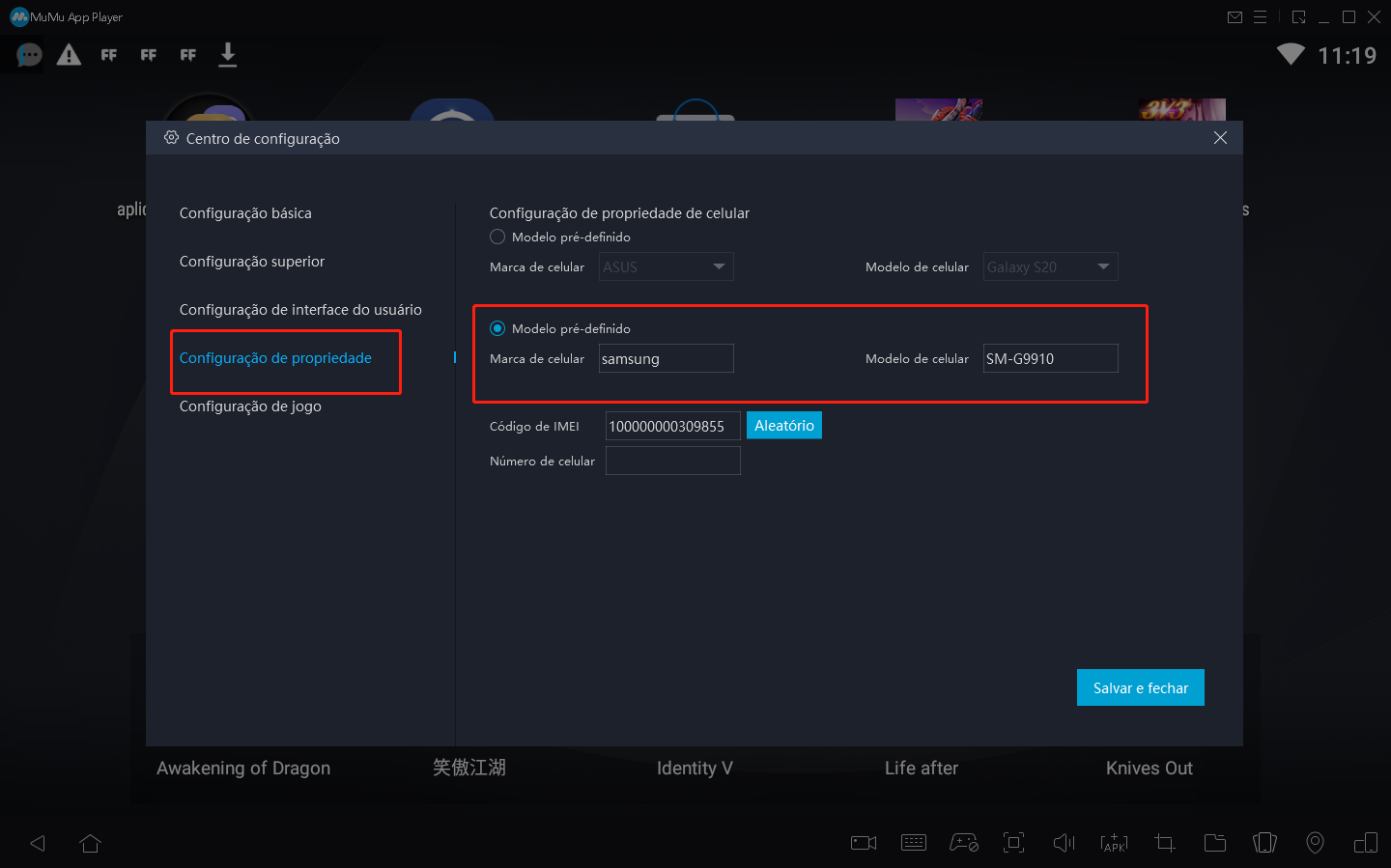Screen dimensions: 1391x868
Task: Rotate the emulator screen
Action: point(1264,842)
